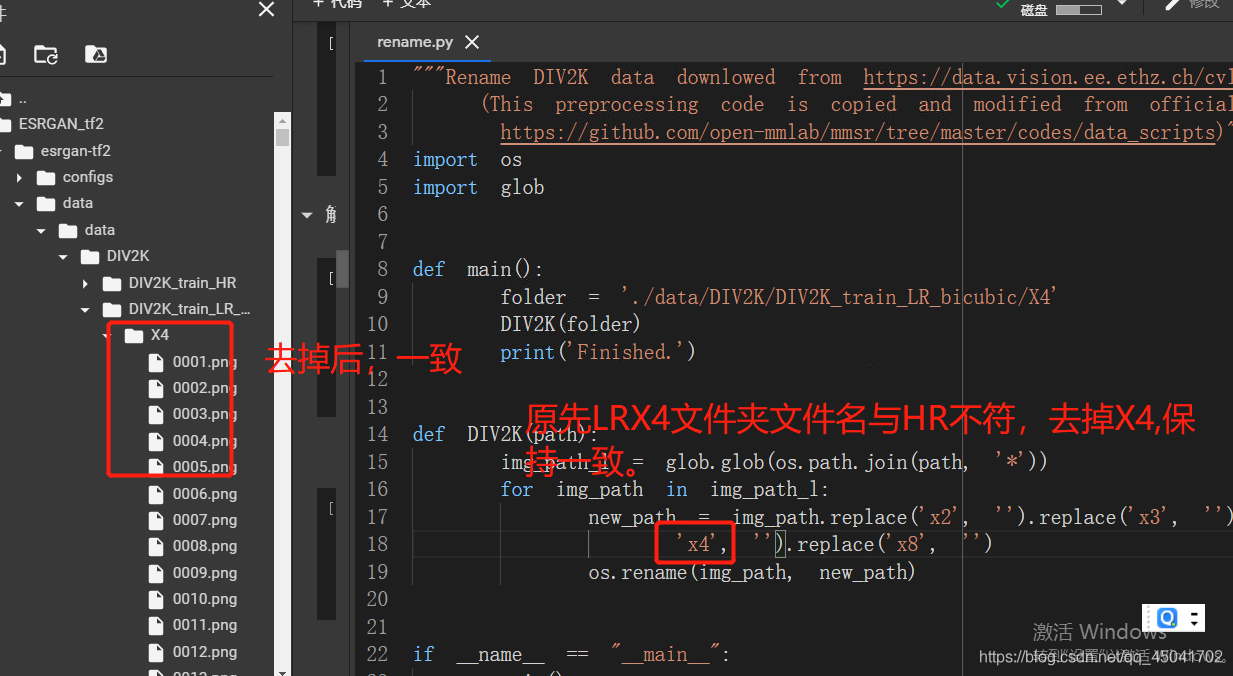
Task: Open the data.vision.ee.ethz.ch link on line 1
Action: (1047, 78)
